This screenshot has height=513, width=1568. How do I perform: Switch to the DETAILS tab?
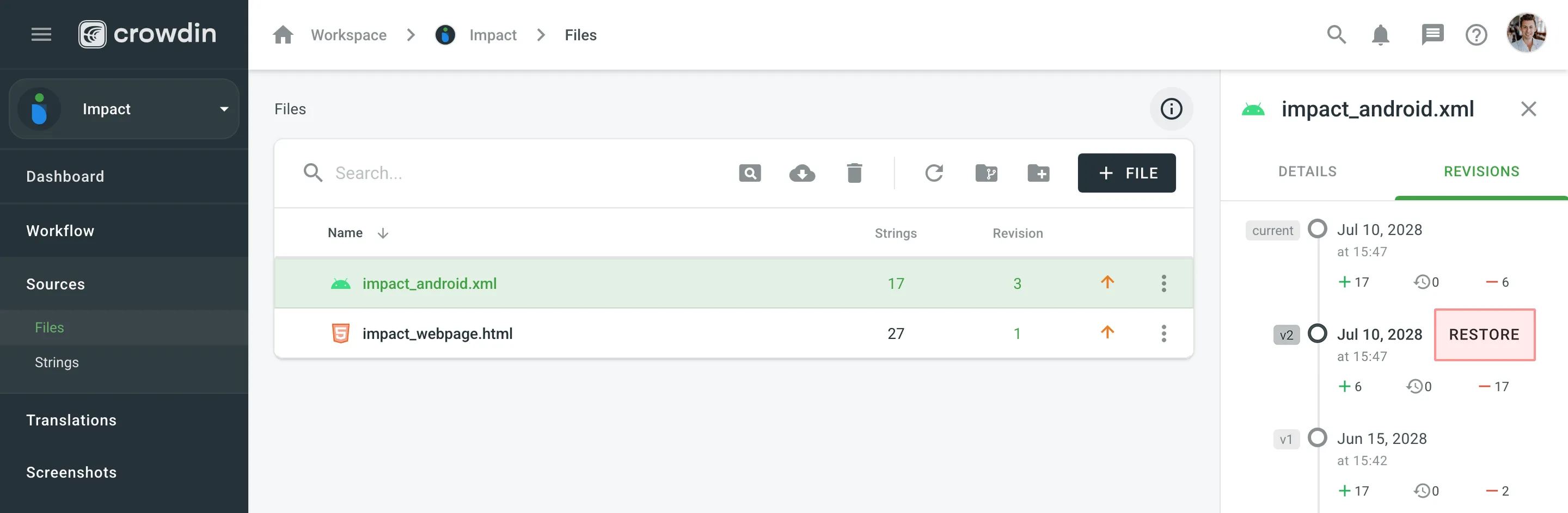tap(1307, 171)
